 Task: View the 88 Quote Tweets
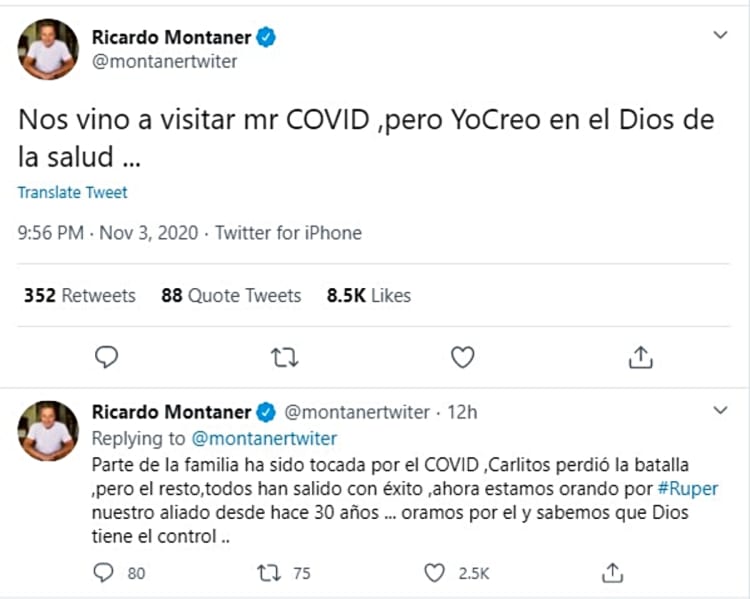coord(231,295)
